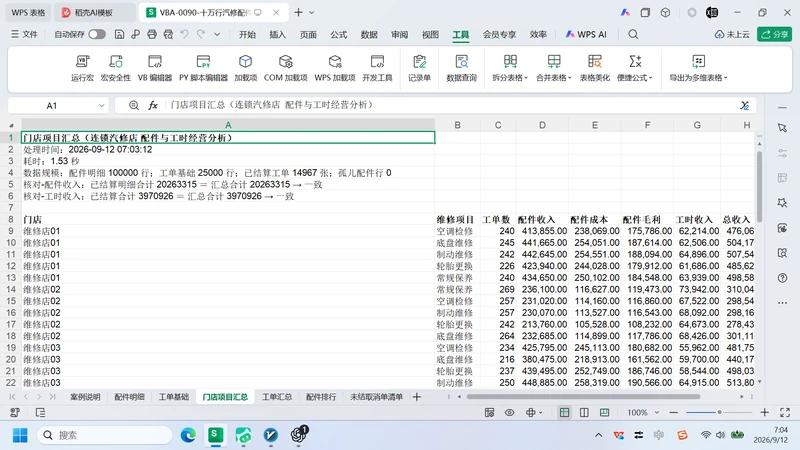Launch the VB Editor (VB 编辑器)

[x=155, y=68]
